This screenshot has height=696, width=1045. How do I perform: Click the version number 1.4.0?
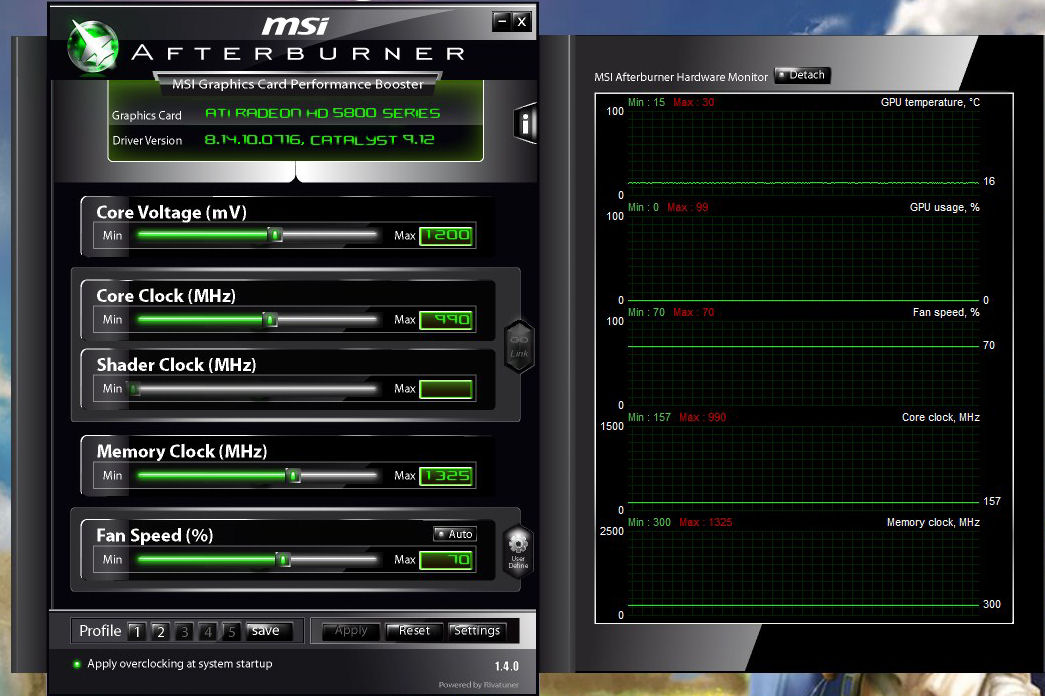(507, 666)
